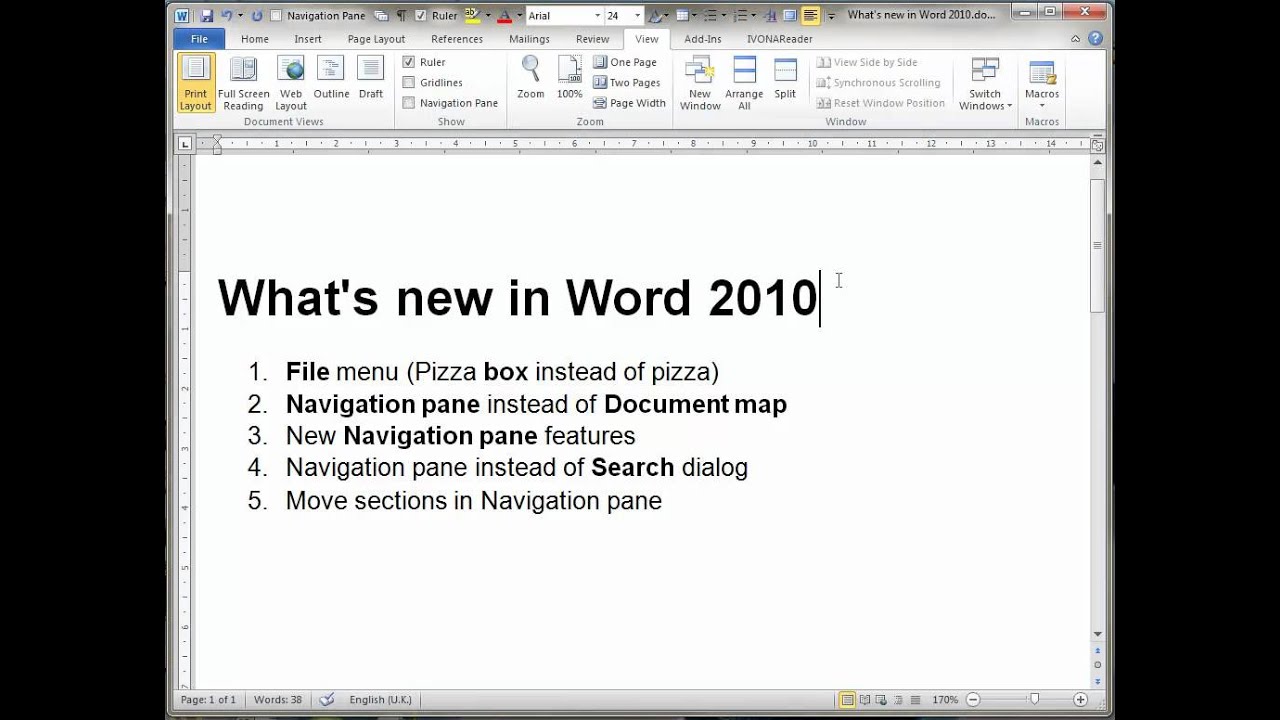
Task: Switch to Web Layout view
Action: pyautogui.click(x=291, y=82)
